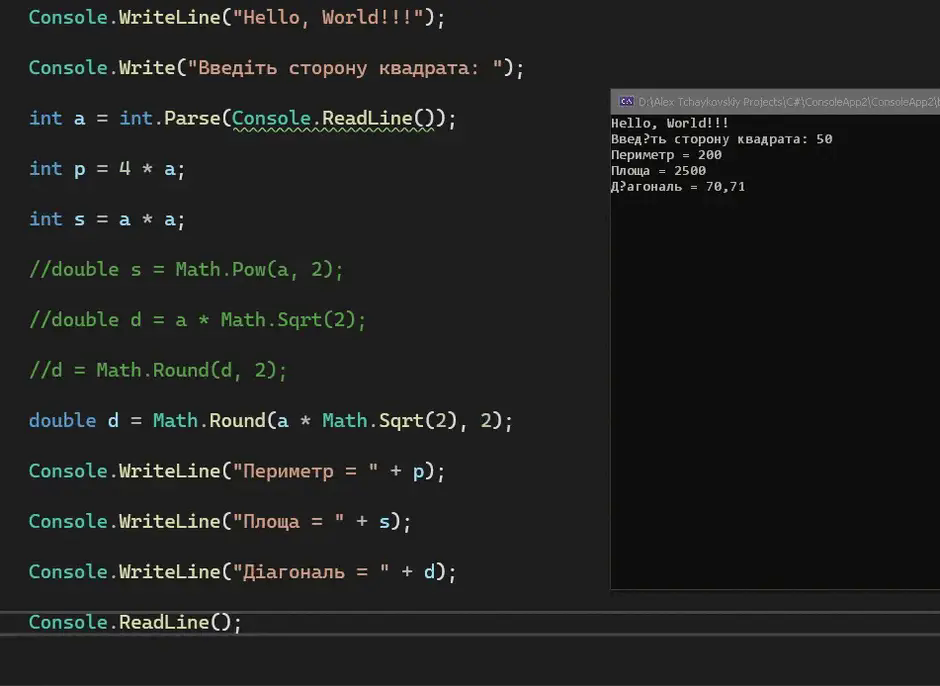940x686 pixels.
Task: Click the commented Math.Pow(a, 2) line
Action: 186,269
